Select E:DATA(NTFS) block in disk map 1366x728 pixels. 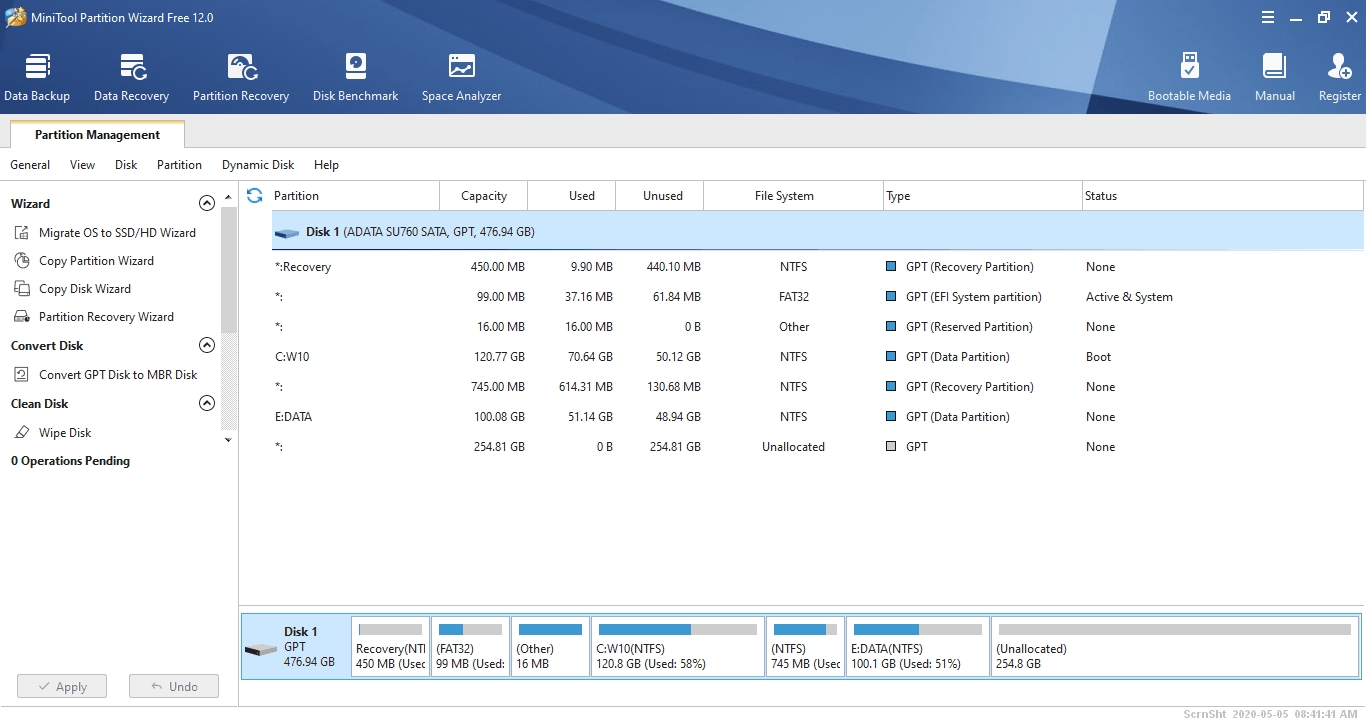[918, 647]
